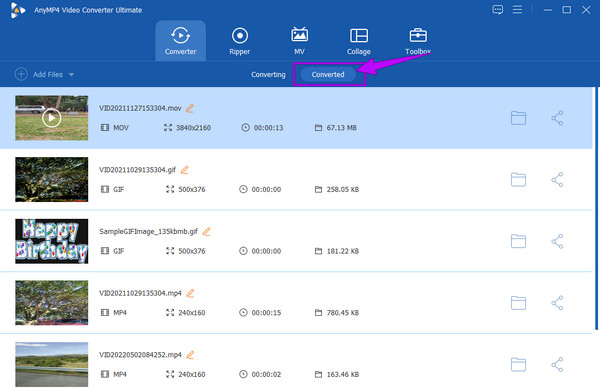
Task: Open the hamburger menu in title bar
Action: click(x=517, y=10)
